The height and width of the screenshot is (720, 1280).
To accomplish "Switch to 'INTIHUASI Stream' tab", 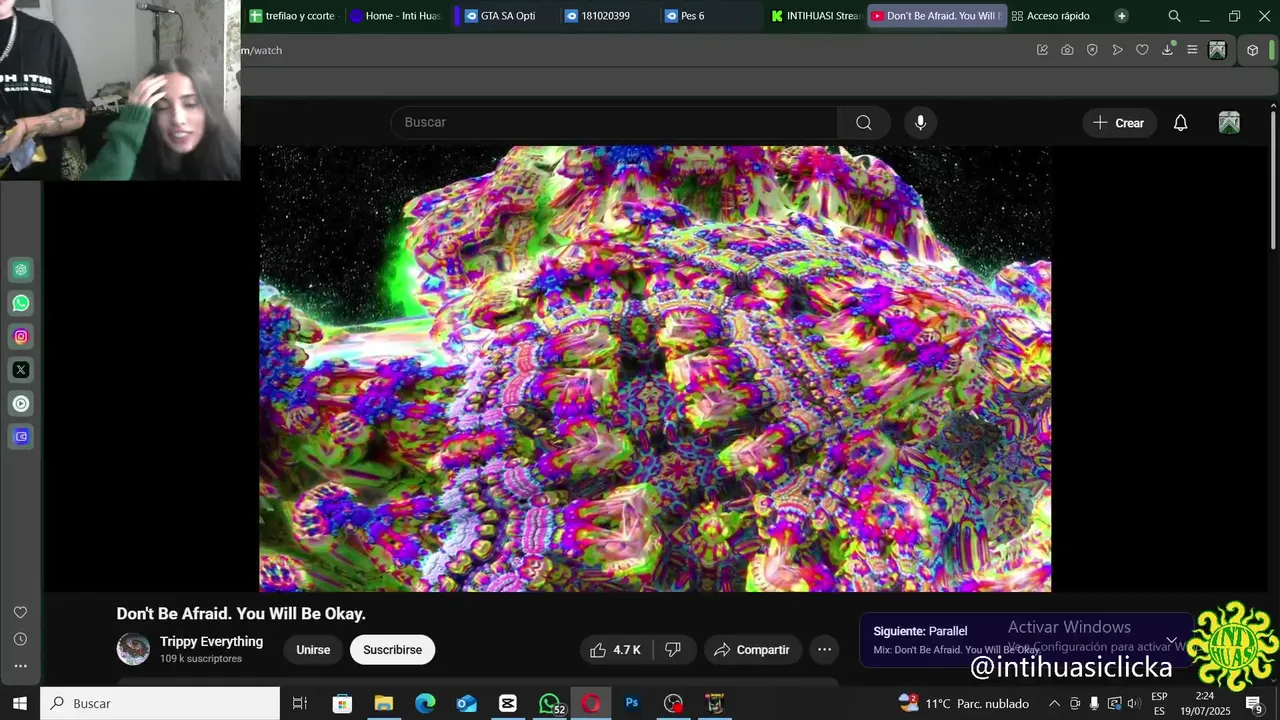I will coord(815,16).
